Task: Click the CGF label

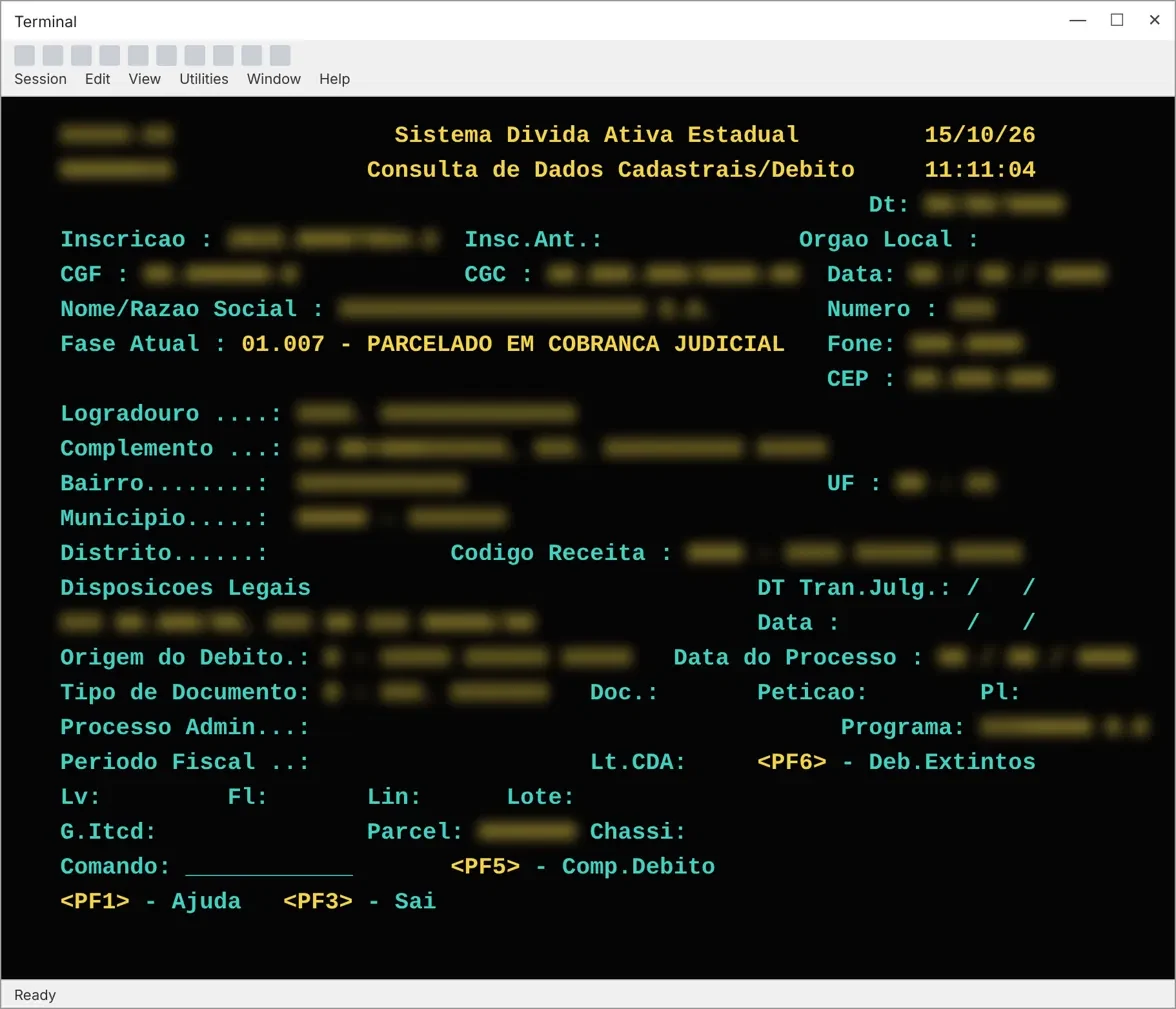Action: pos(94,274)
